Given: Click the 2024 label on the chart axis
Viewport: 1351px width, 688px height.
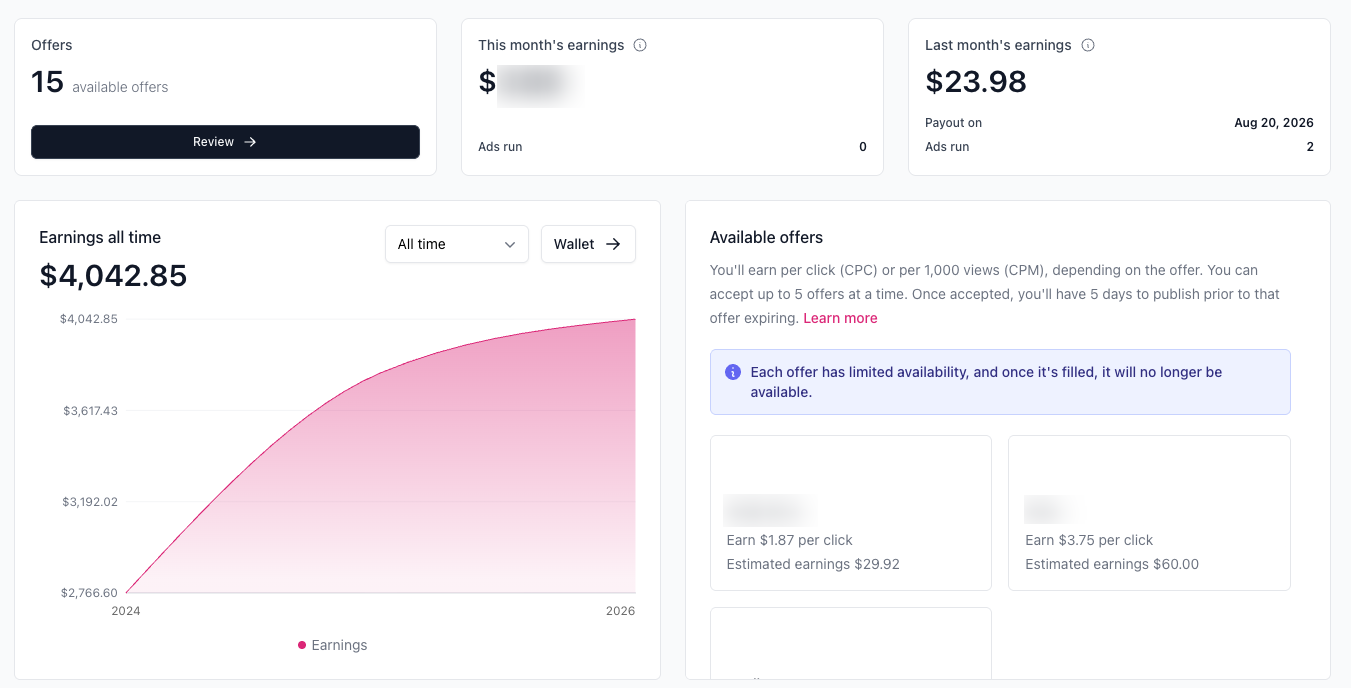Looking at the screenshot, I should 126,610.
